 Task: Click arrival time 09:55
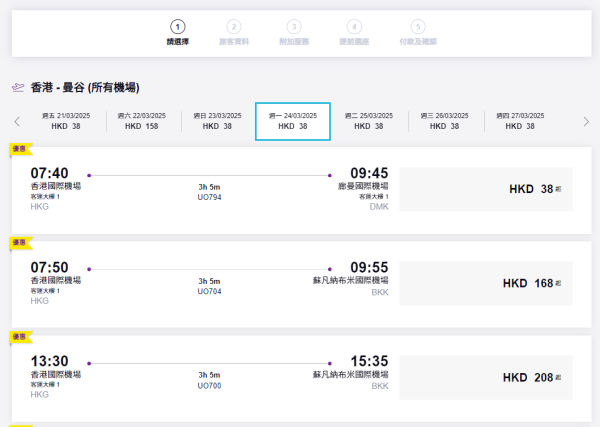(x=369, y=267)
